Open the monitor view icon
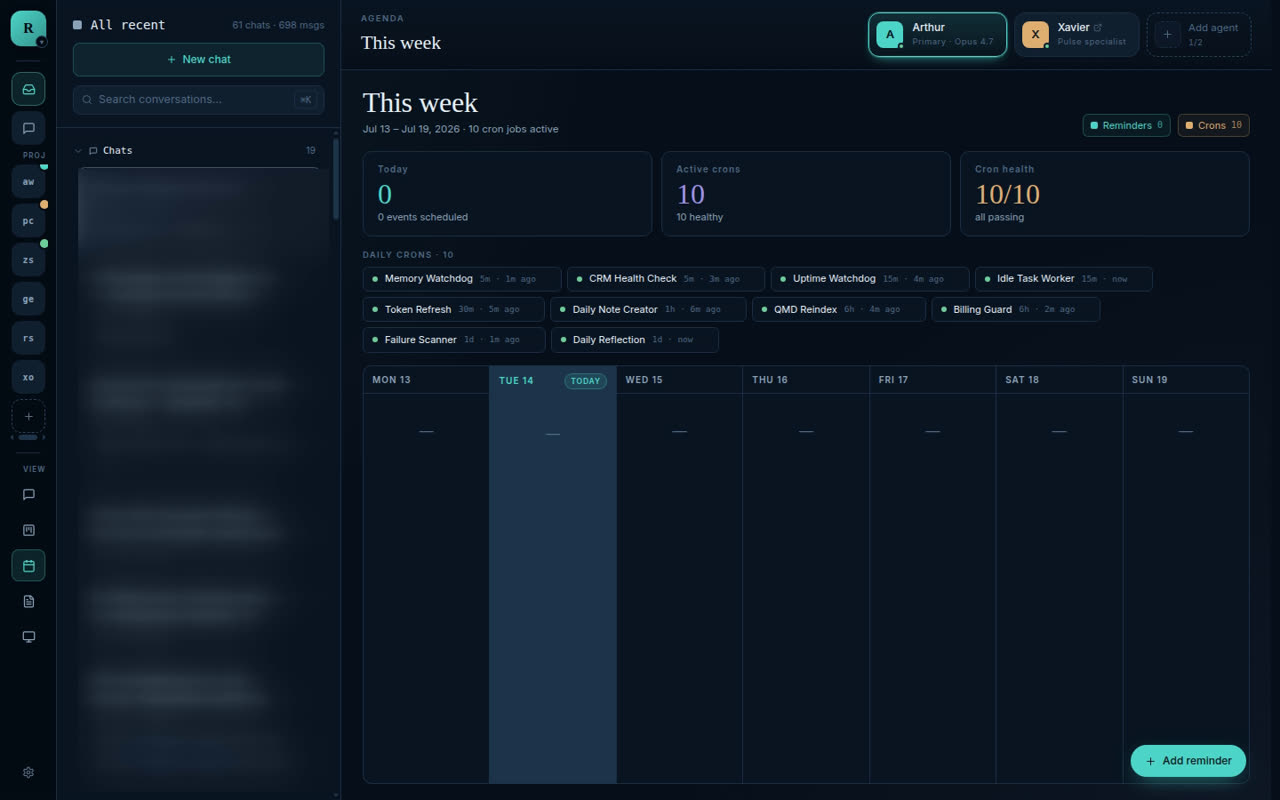The width and height of the screenshot is (1280, 800). click(x=28, y=637)
